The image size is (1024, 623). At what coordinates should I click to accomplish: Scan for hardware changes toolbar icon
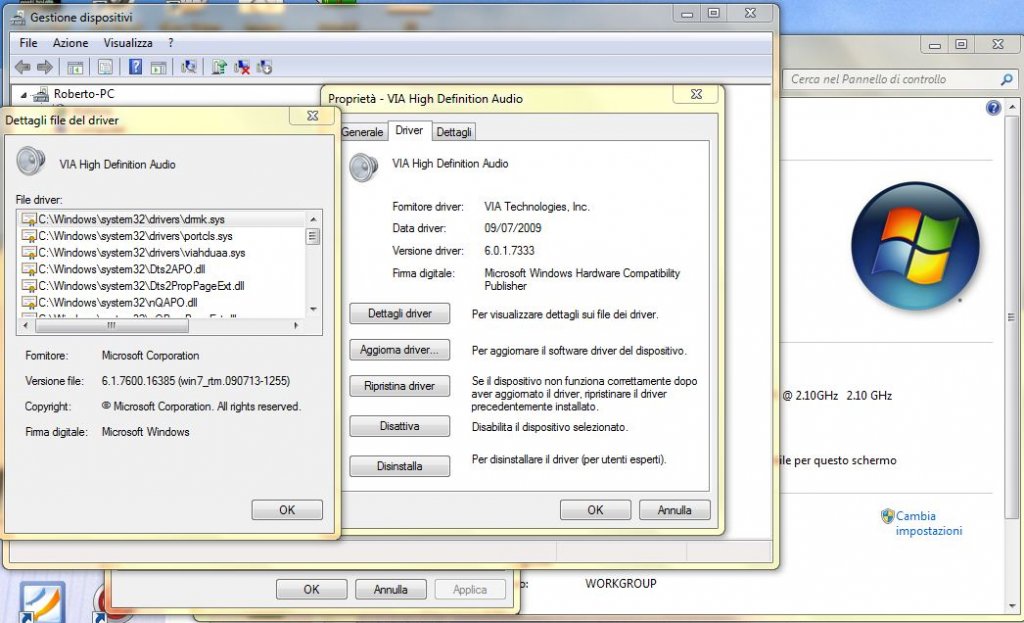click(189, 67)
